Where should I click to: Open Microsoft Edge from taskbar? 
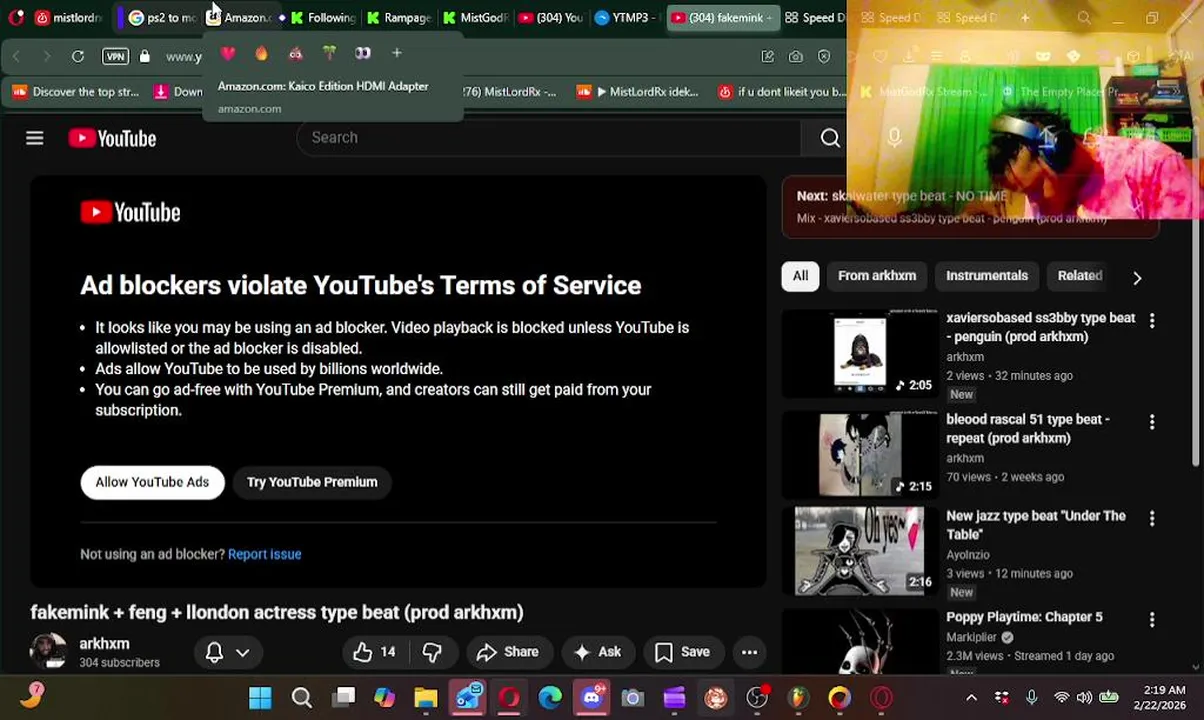(550, 698)
